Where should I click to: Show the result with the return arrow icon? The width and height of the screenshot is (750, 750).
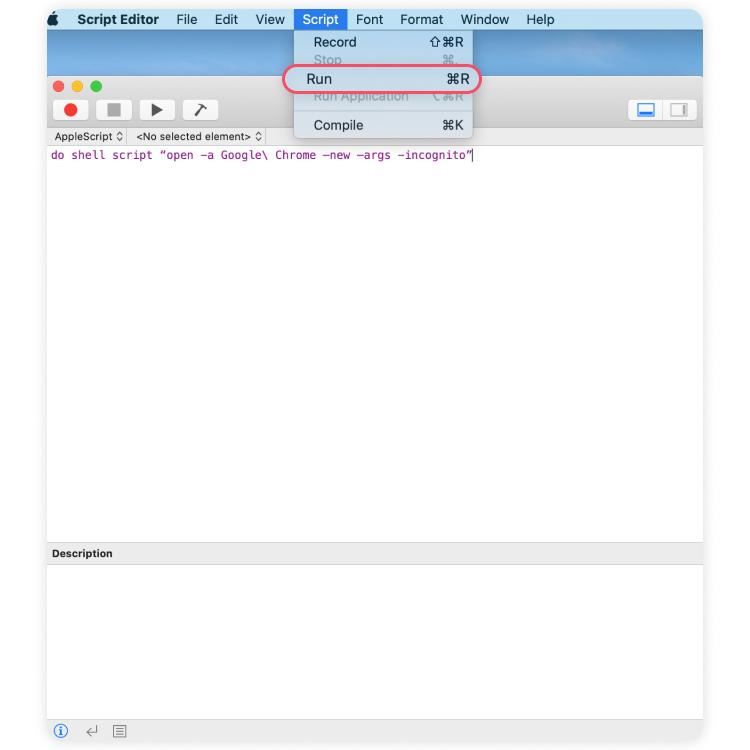[x=91, y=730]
